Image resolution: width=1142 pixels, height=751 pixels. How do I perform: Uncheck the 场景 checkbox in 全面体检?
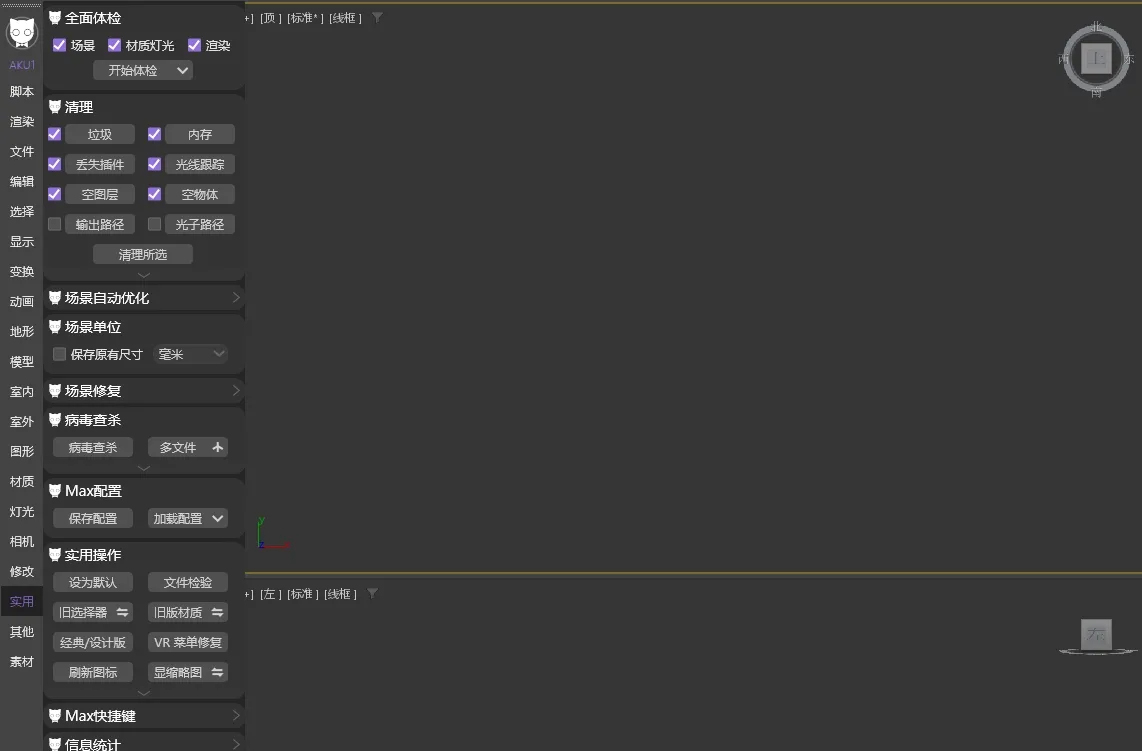(x=59, y=45)
